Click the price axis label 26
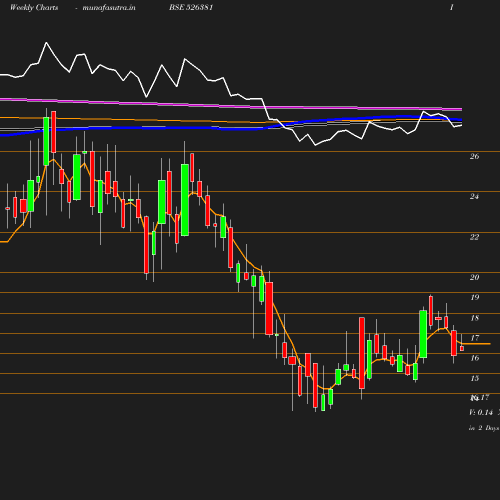Screen dimensions: 500x500 point(474,156)
